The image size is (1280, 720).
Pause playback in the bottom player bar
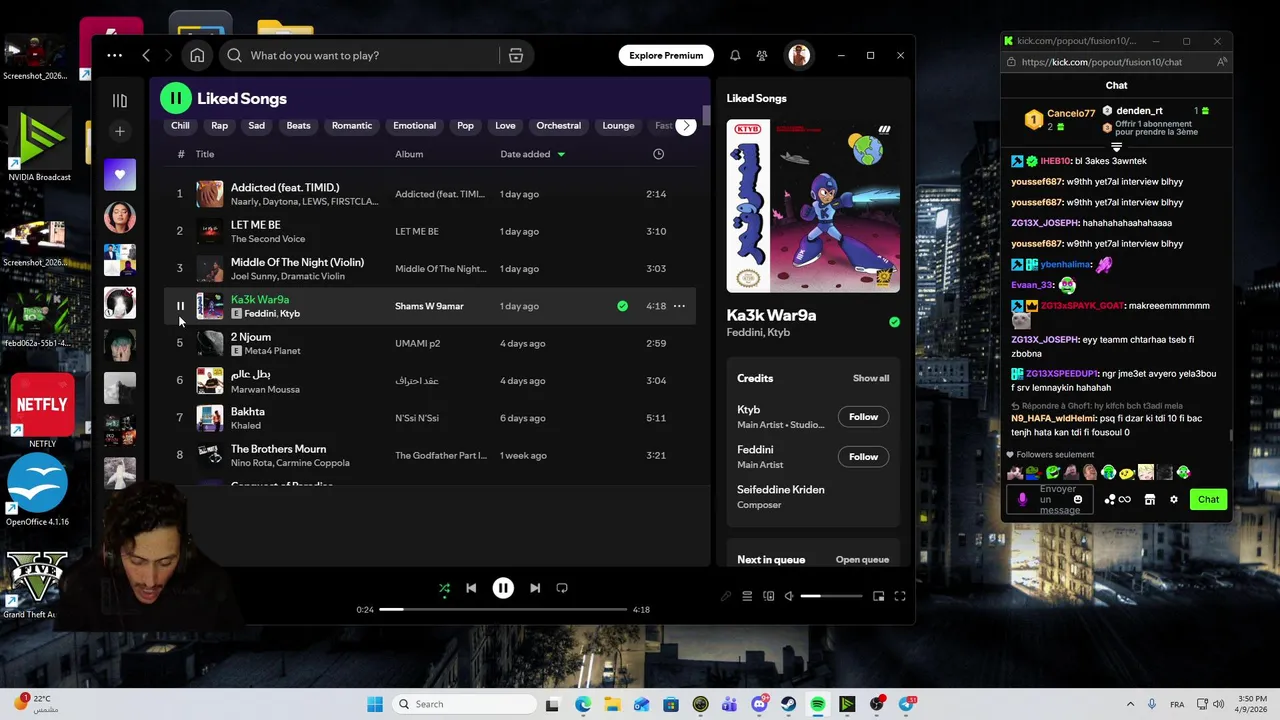503,588
